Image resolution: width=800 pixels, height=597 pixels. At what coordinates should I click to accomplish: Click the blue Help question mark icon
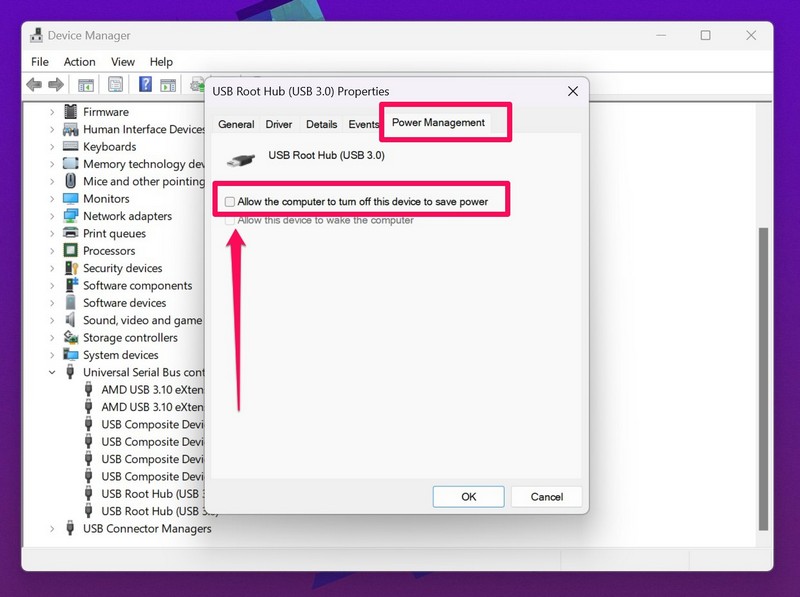pos(145,85)
